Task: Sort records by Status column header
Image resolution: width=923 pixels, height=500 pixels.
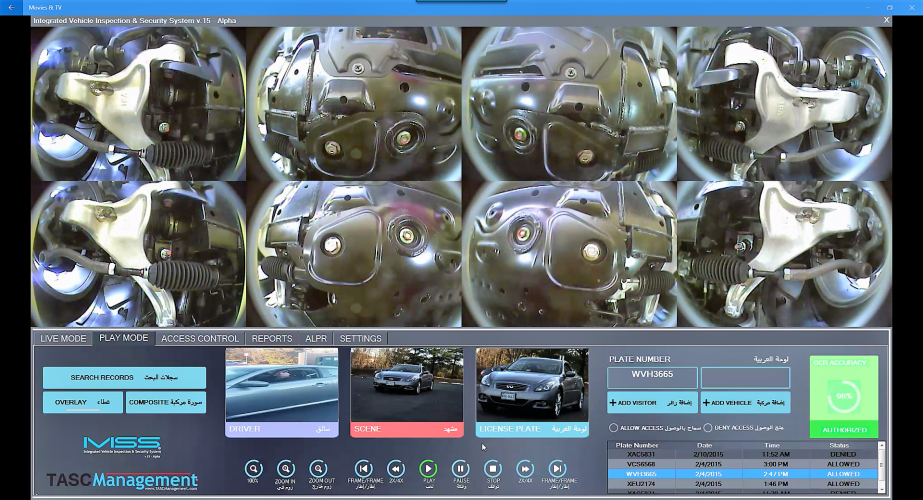Action: pyautogui.click(x=839, y=445)
